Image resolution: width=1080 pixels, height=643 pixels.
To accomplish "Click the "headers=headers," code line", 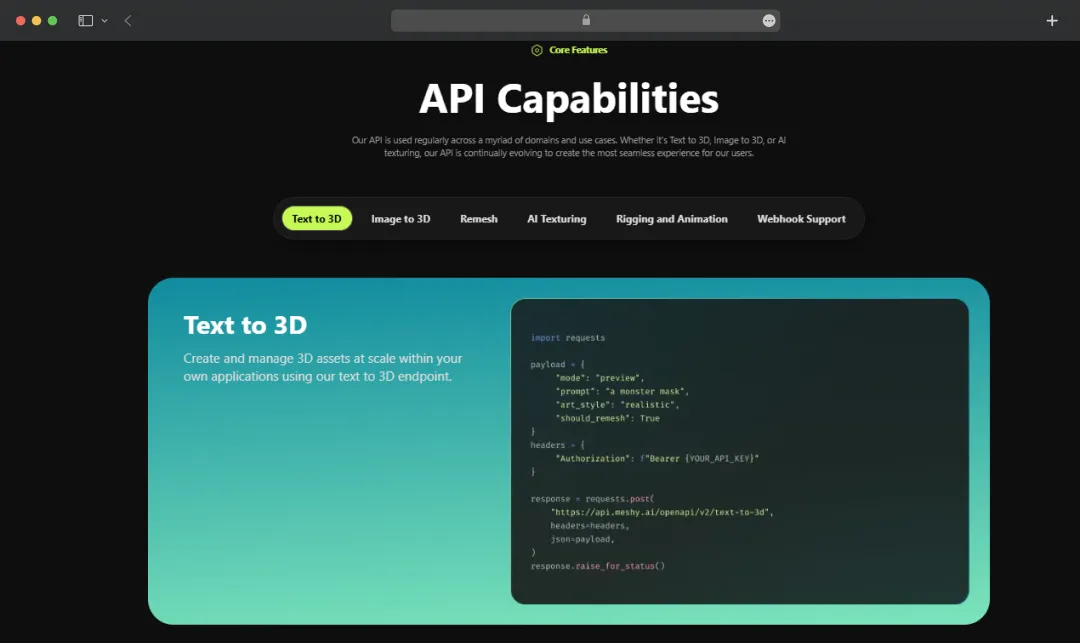I will tap(590, 525).
